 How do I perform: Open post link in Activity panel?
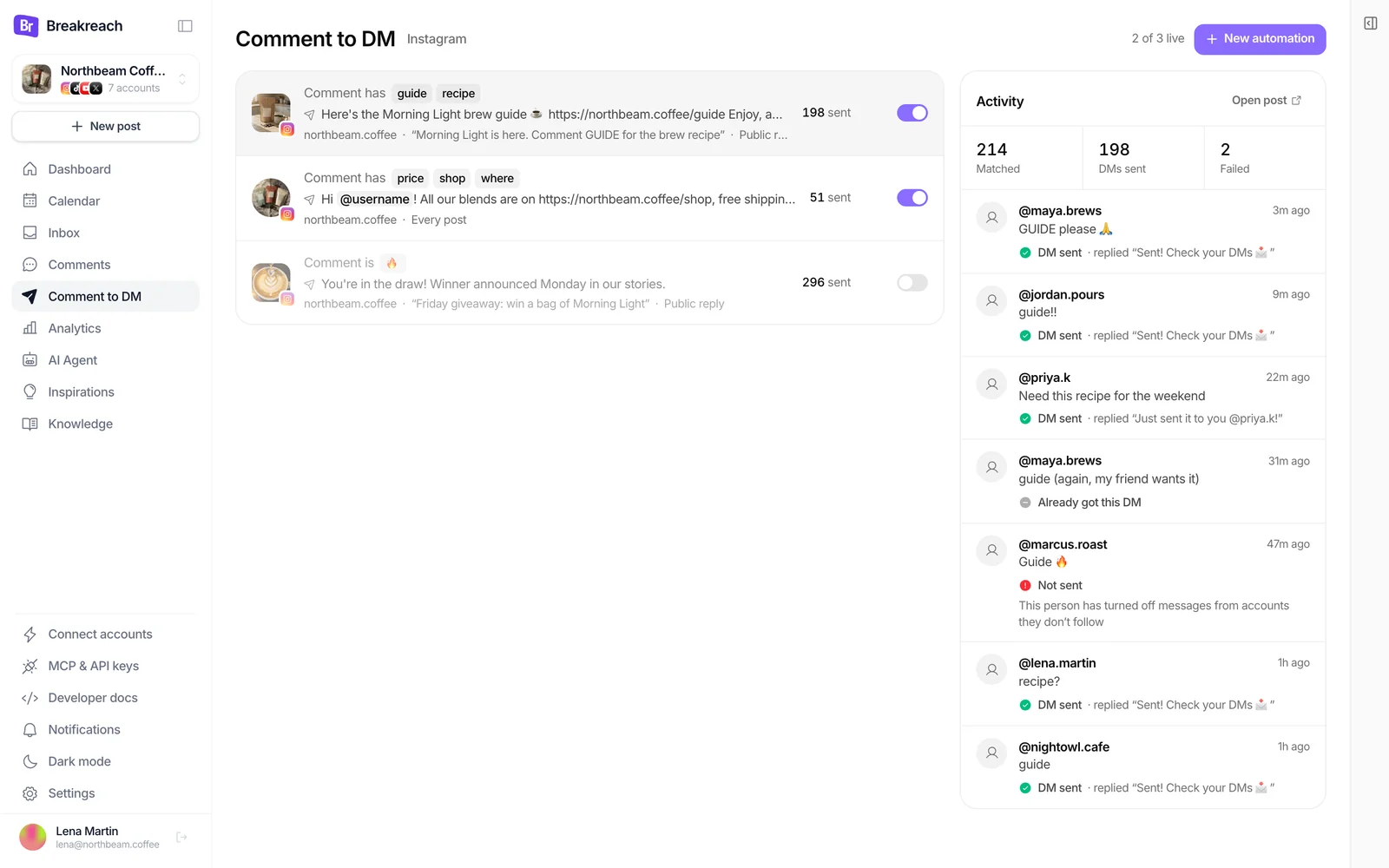click(1267, 101)
